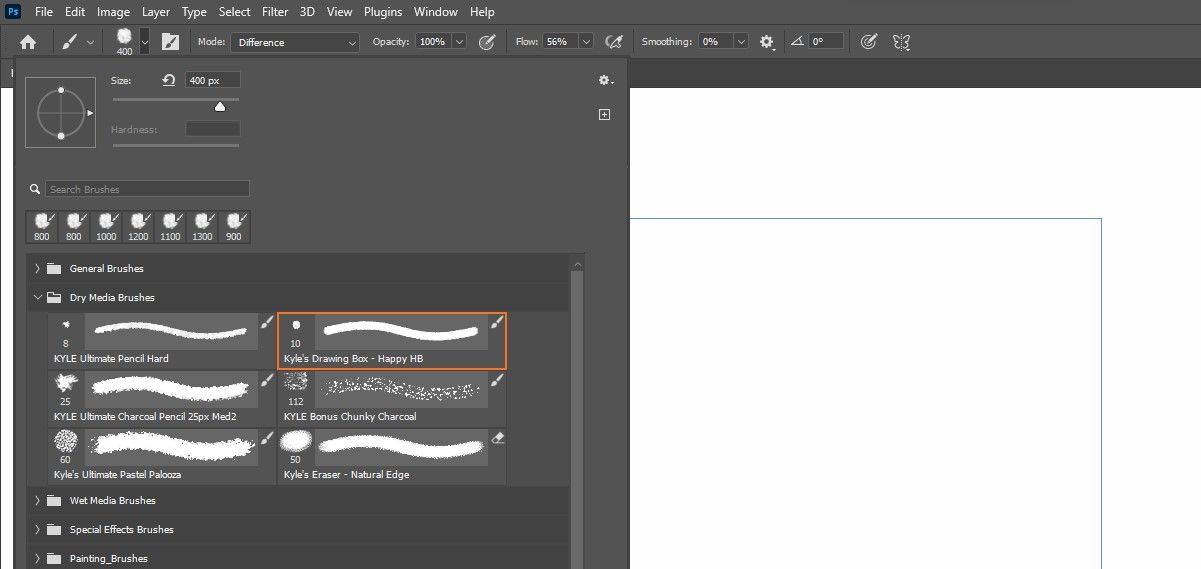1201x569 pixels.
Task: Open the Help menu
Action: 482,12
